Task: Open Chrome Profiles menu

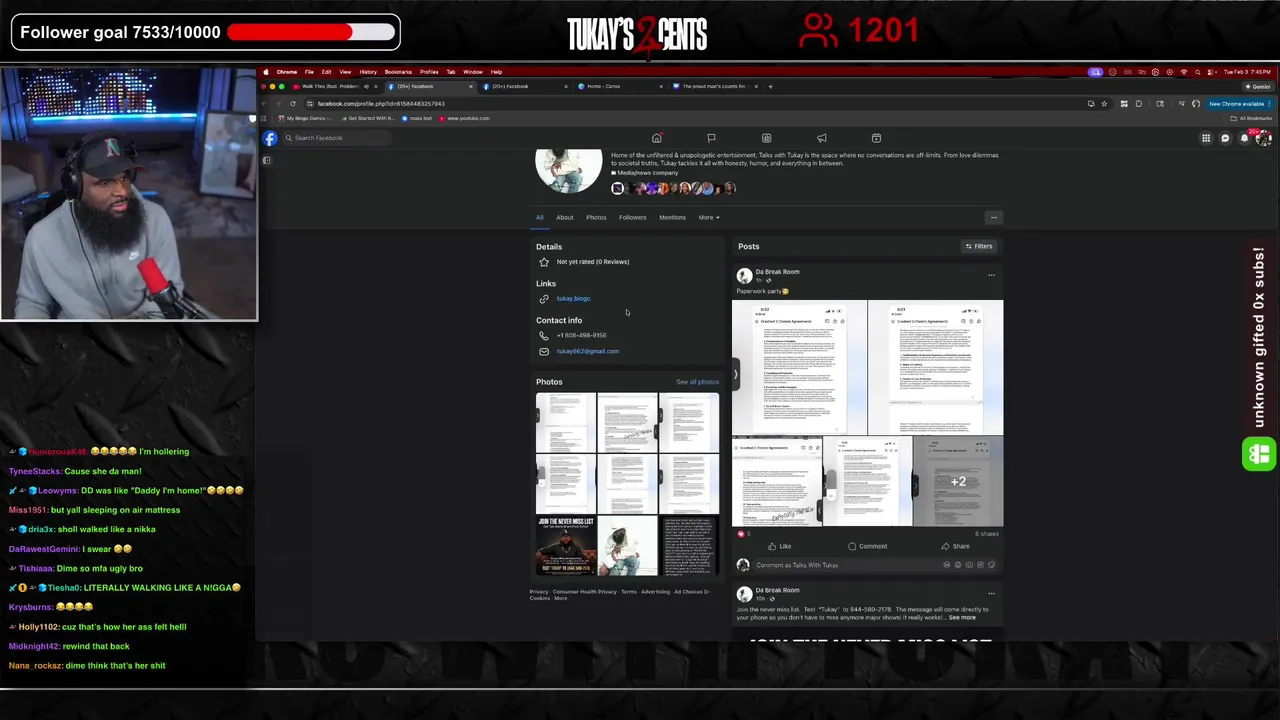Action: pos(429,72)
